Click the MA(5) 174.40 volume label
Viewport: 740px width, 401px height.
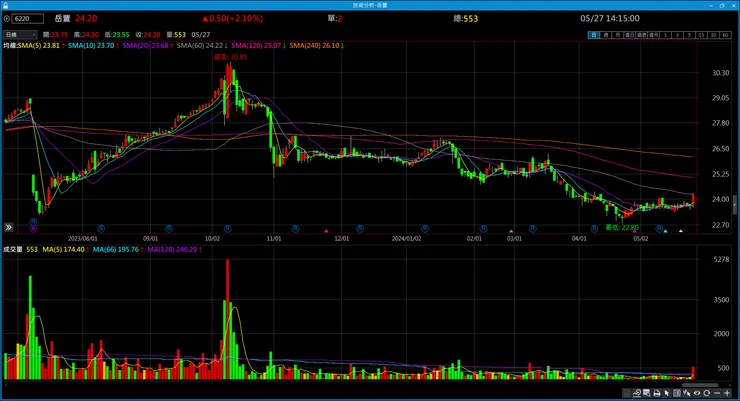[63, 249]
